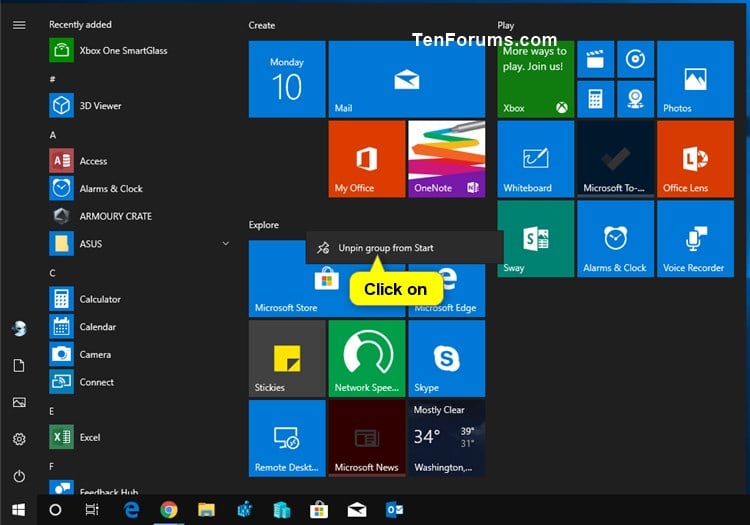Open the Sway tile
The height and width of the screenshot is (525, 750).
[x=536, y=239]
